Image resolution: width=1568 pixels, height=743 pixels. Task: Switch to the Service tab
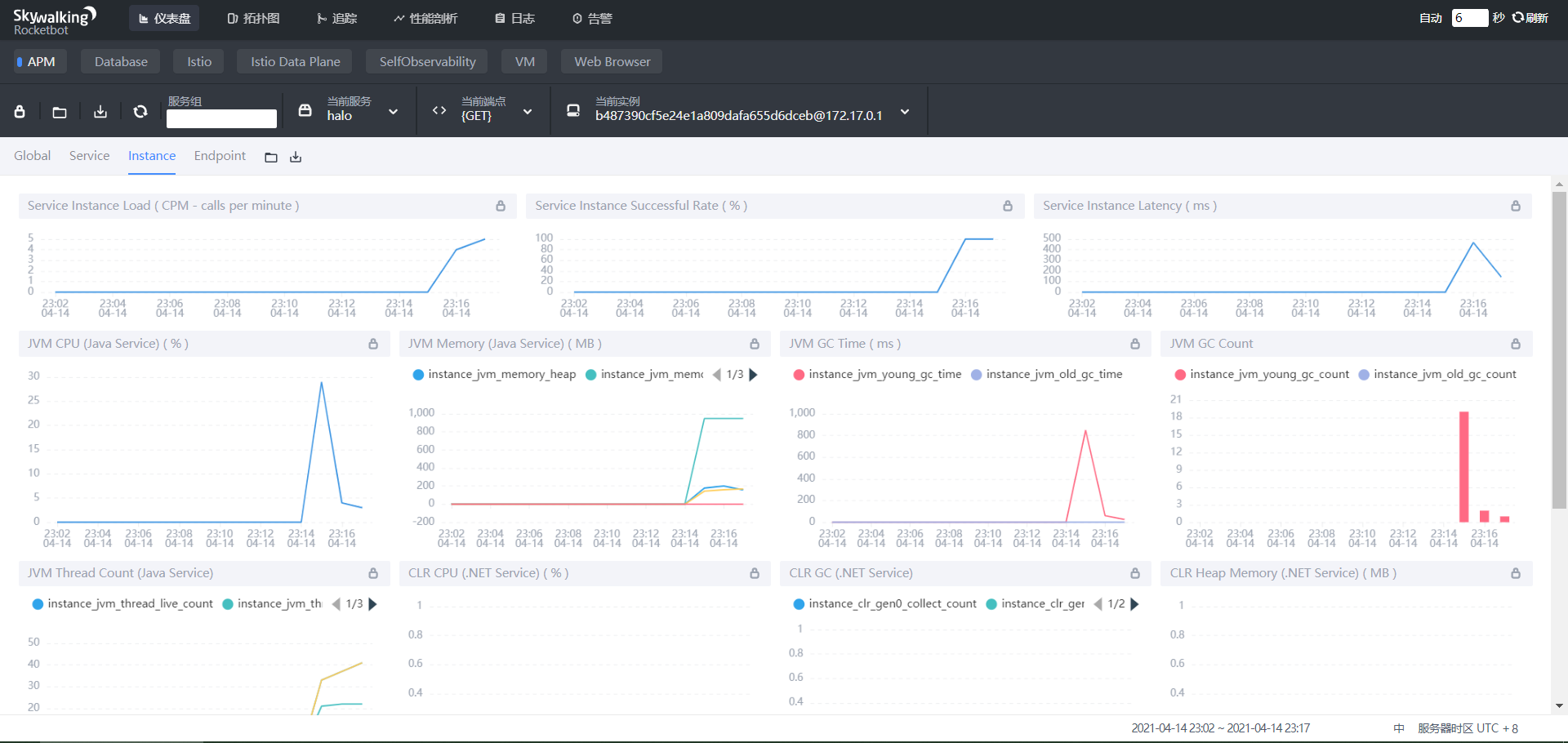89,155
